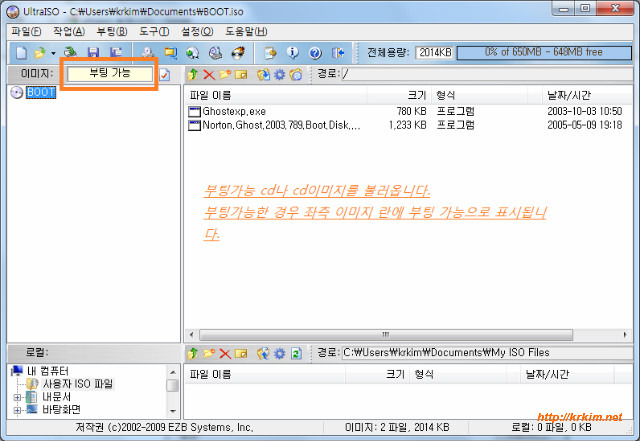Select the BOOT disc node in image tree
The image size is (640, 441).
click(41, 92)
